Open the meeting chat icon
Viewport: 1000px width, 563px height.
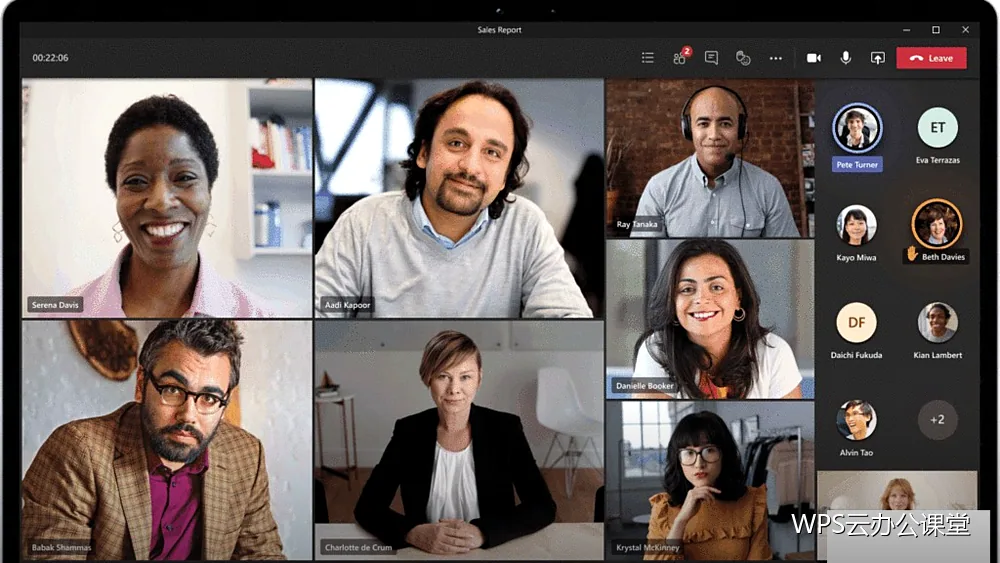[x=711, y=58]
